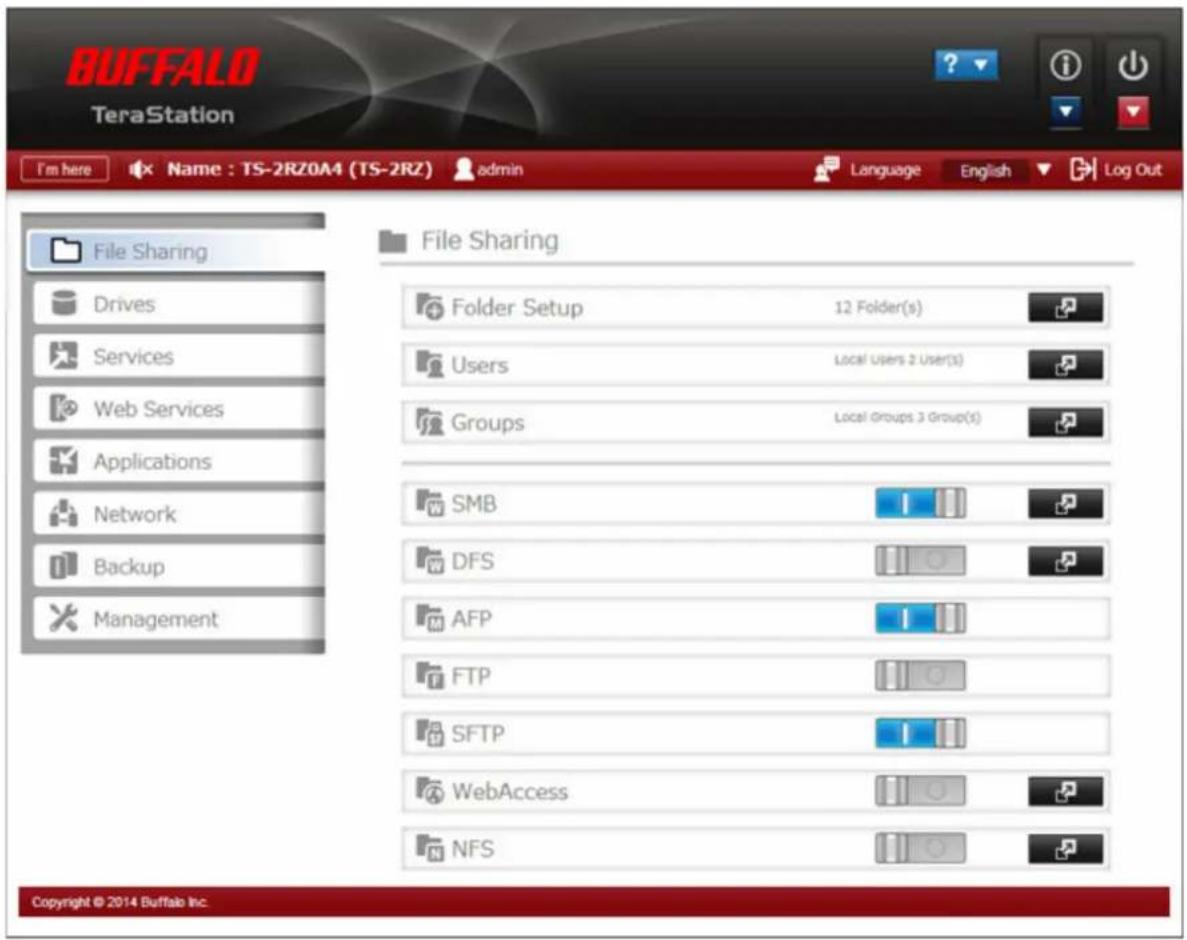1187x940 pixels.
Task: Expand the red arrow under power icon
Action: (x=1132, y=112)
